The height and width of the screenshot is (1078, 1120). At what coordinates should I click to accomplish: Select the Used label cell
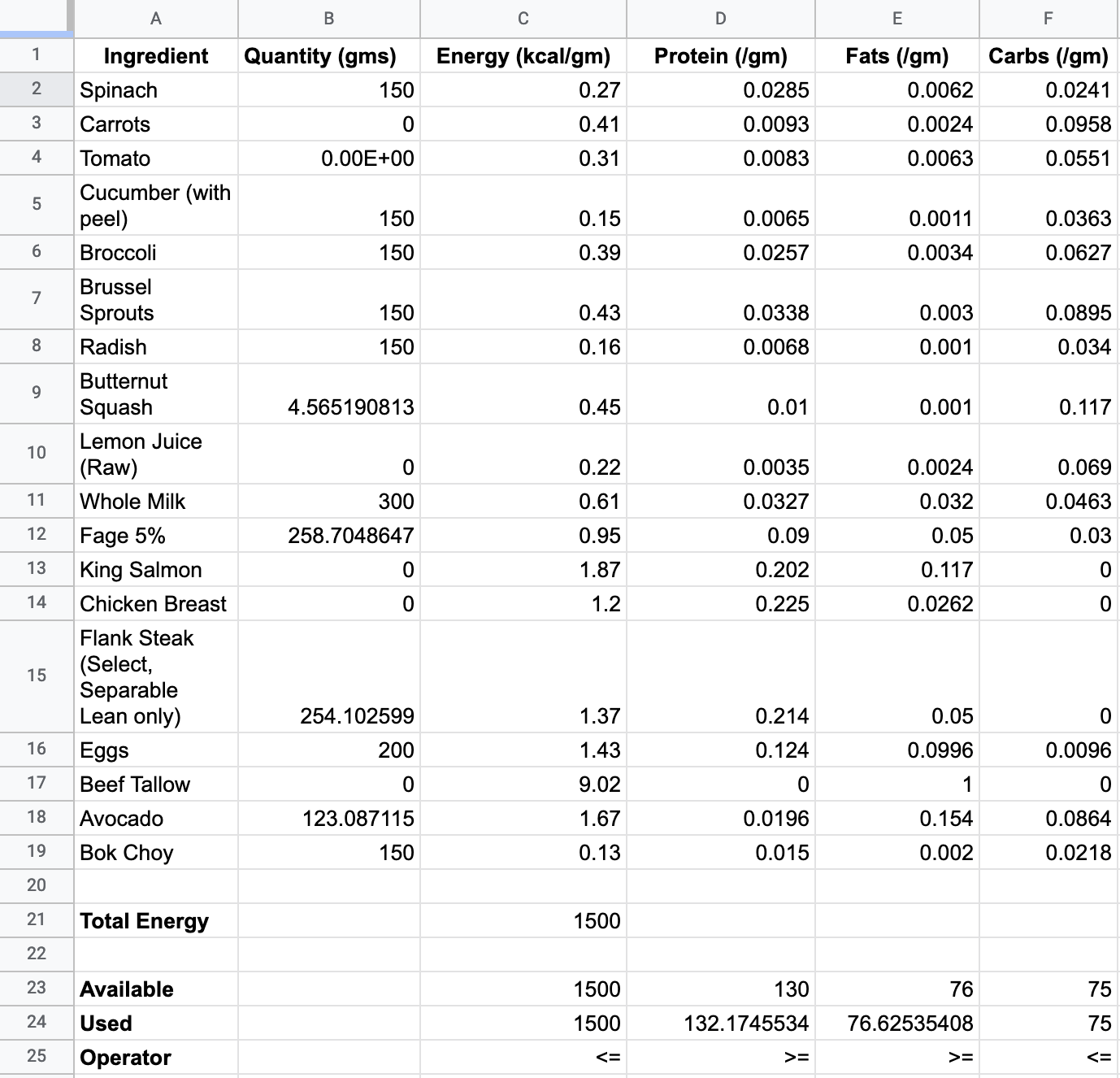point(156,1023)
